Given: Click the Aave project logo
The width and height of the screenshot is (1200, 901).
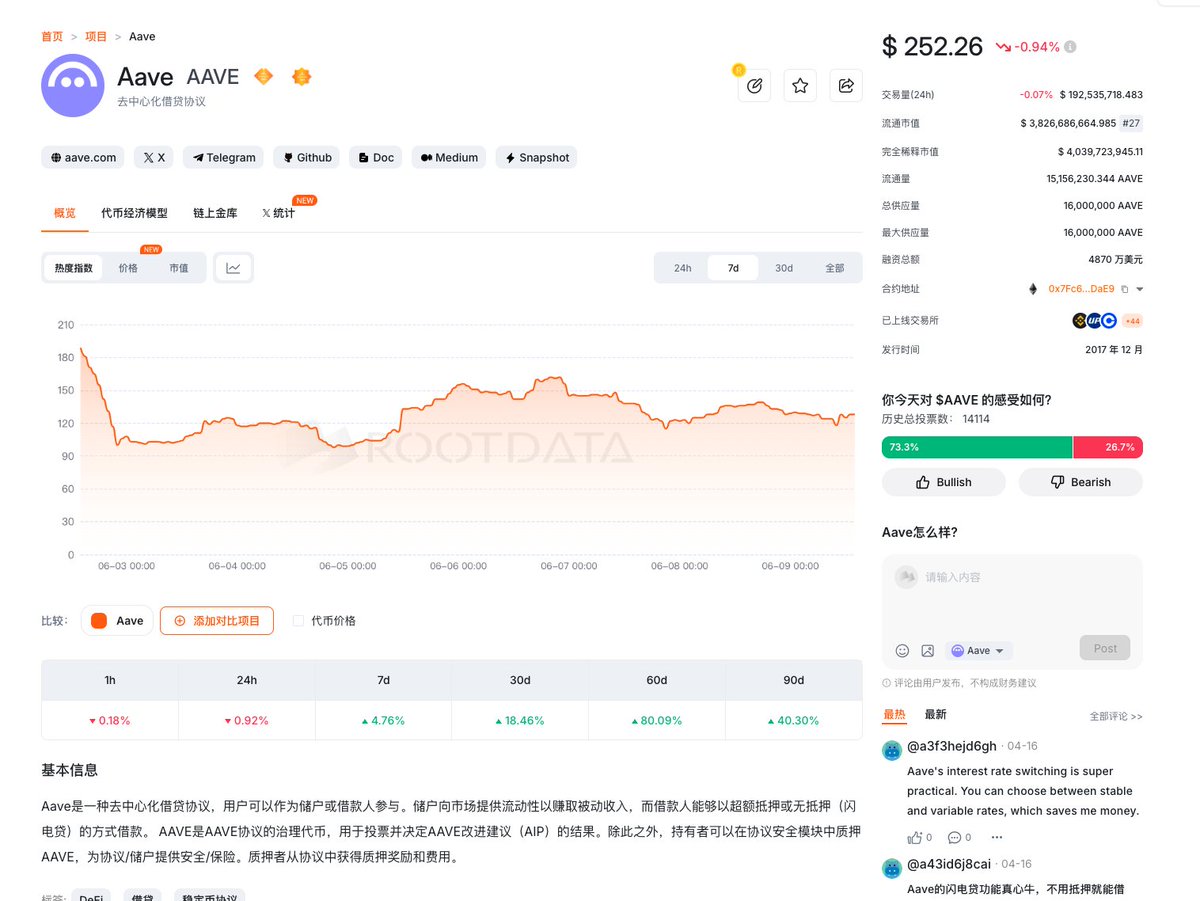Looking at the screenshot, I should pyautogui.click(x=73, y=86).
